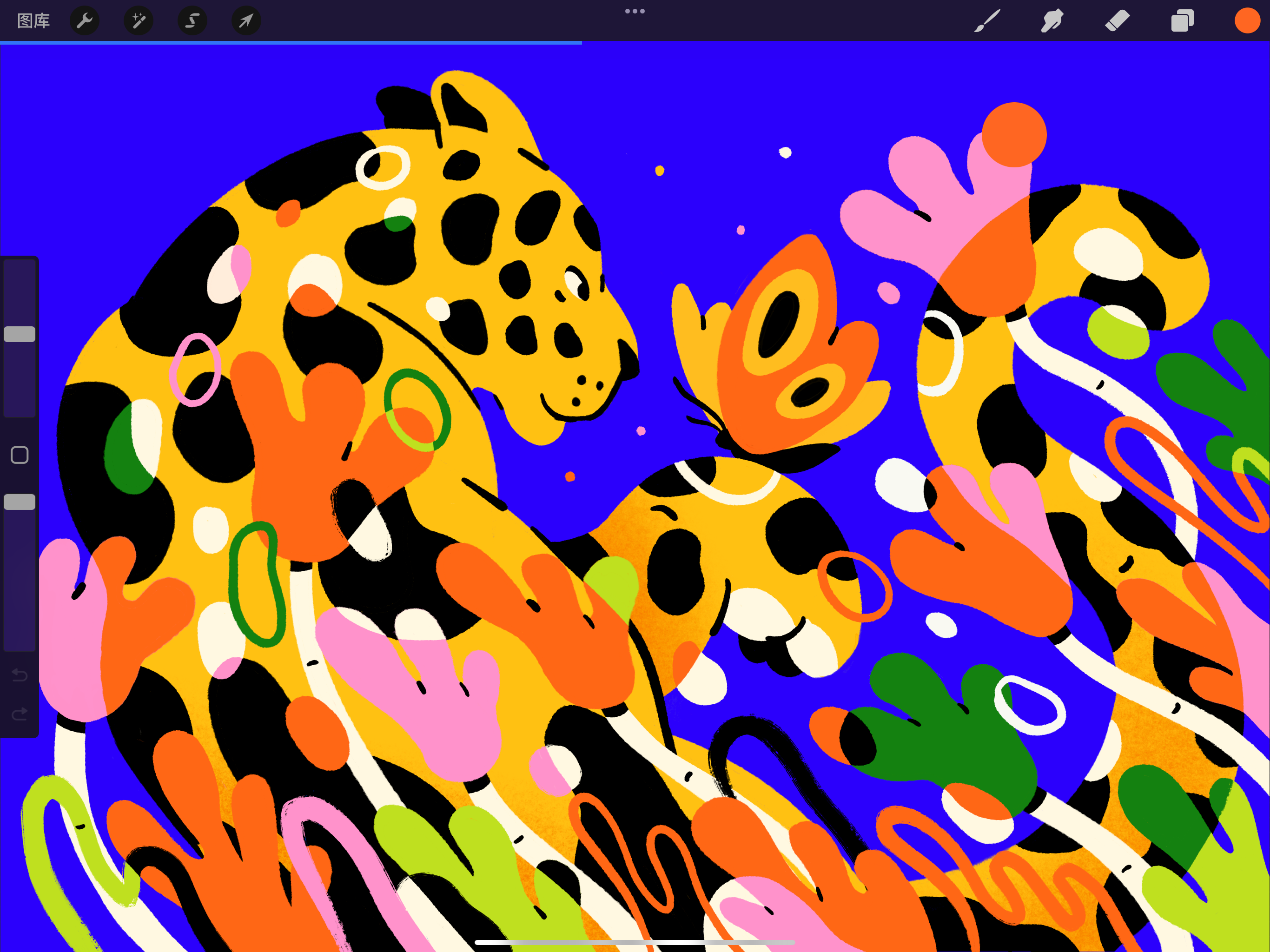Select the Smudge finger tool
The width and height of the screenshot is (1270, 952).
tap(1052, 21)
